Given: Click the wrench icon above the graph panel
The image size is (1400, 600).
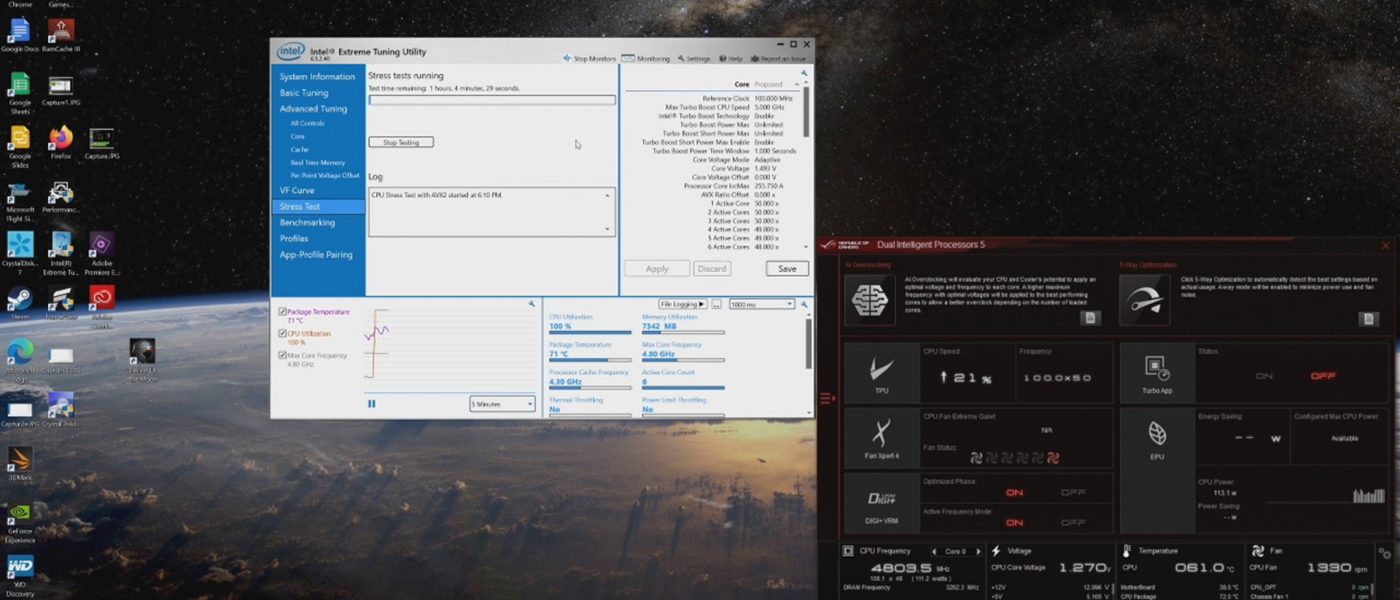Looking at the screenshot, I should pos(531,303).
